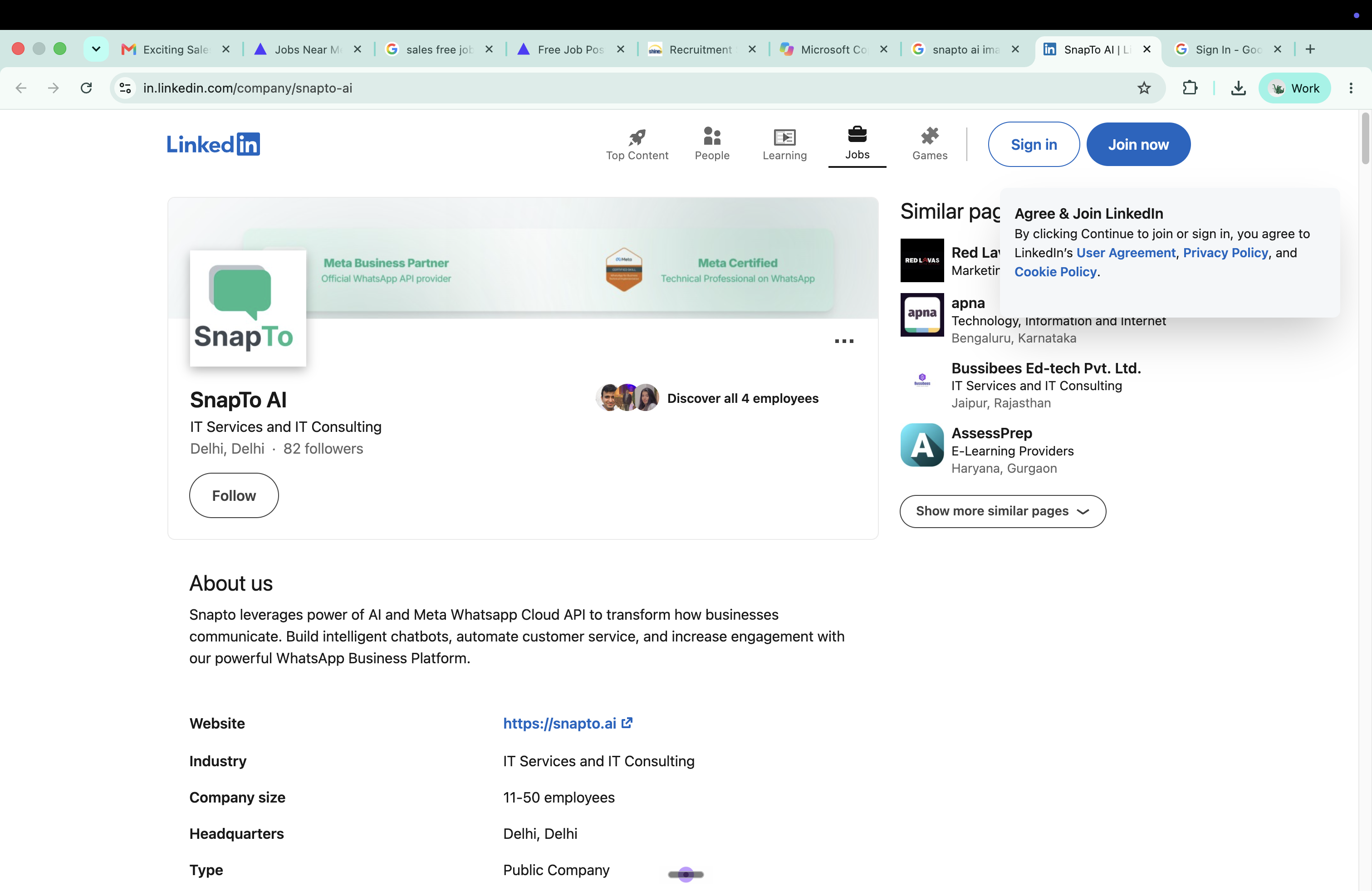This screenshot has width=1372, height=891.
Task: Open the People icon in navigation
Action: (x=712, y=136)
